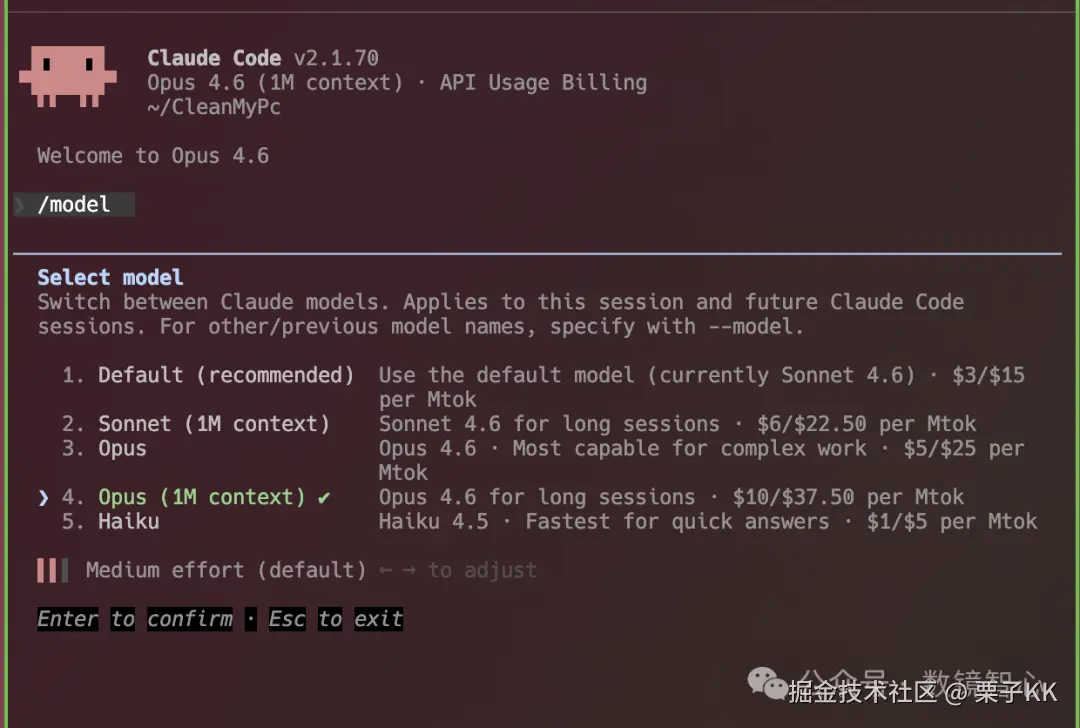
Task: Click the green checkmark next to Opus 1M
Action: 324,497
